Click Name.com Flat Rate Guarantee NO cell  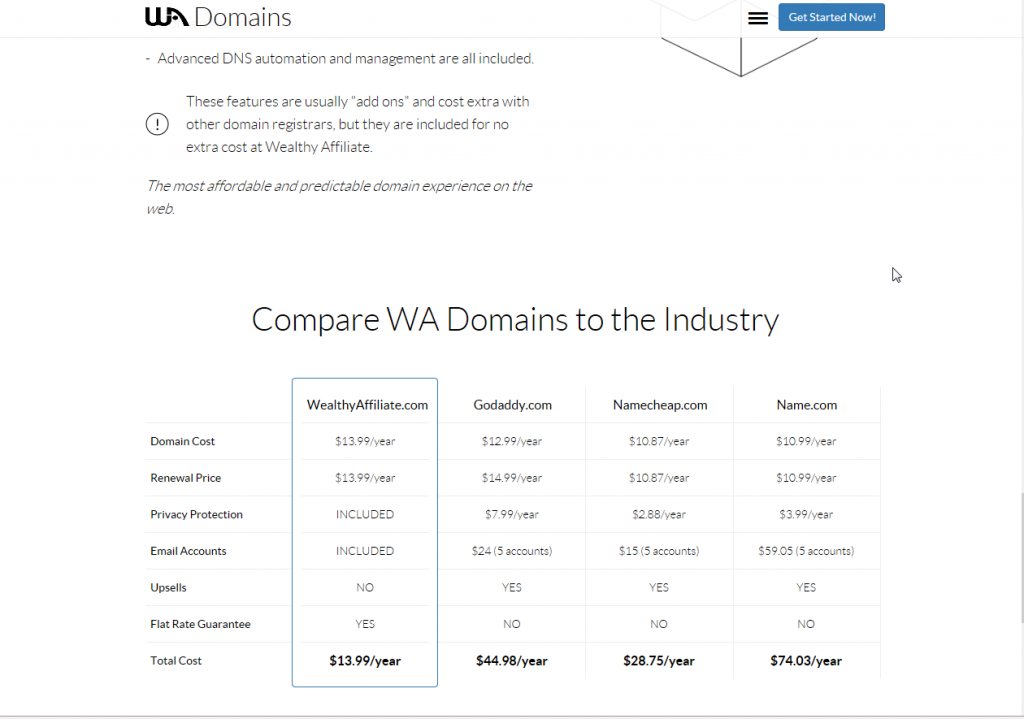click(806, 624)
